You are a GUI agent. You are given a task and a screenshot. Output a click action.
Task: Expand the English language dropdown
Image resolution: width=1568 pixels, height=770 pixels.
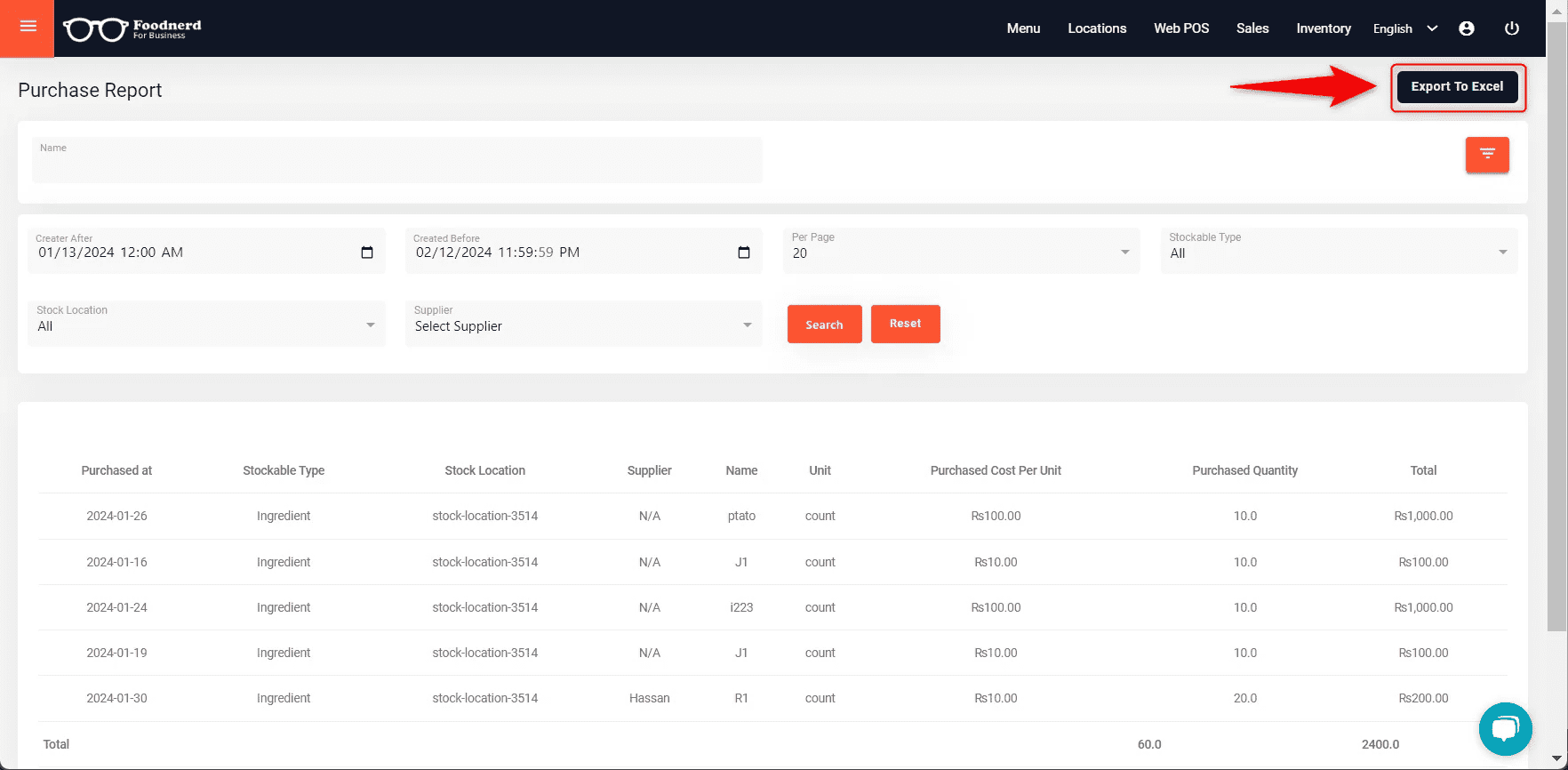point(1405,28)
